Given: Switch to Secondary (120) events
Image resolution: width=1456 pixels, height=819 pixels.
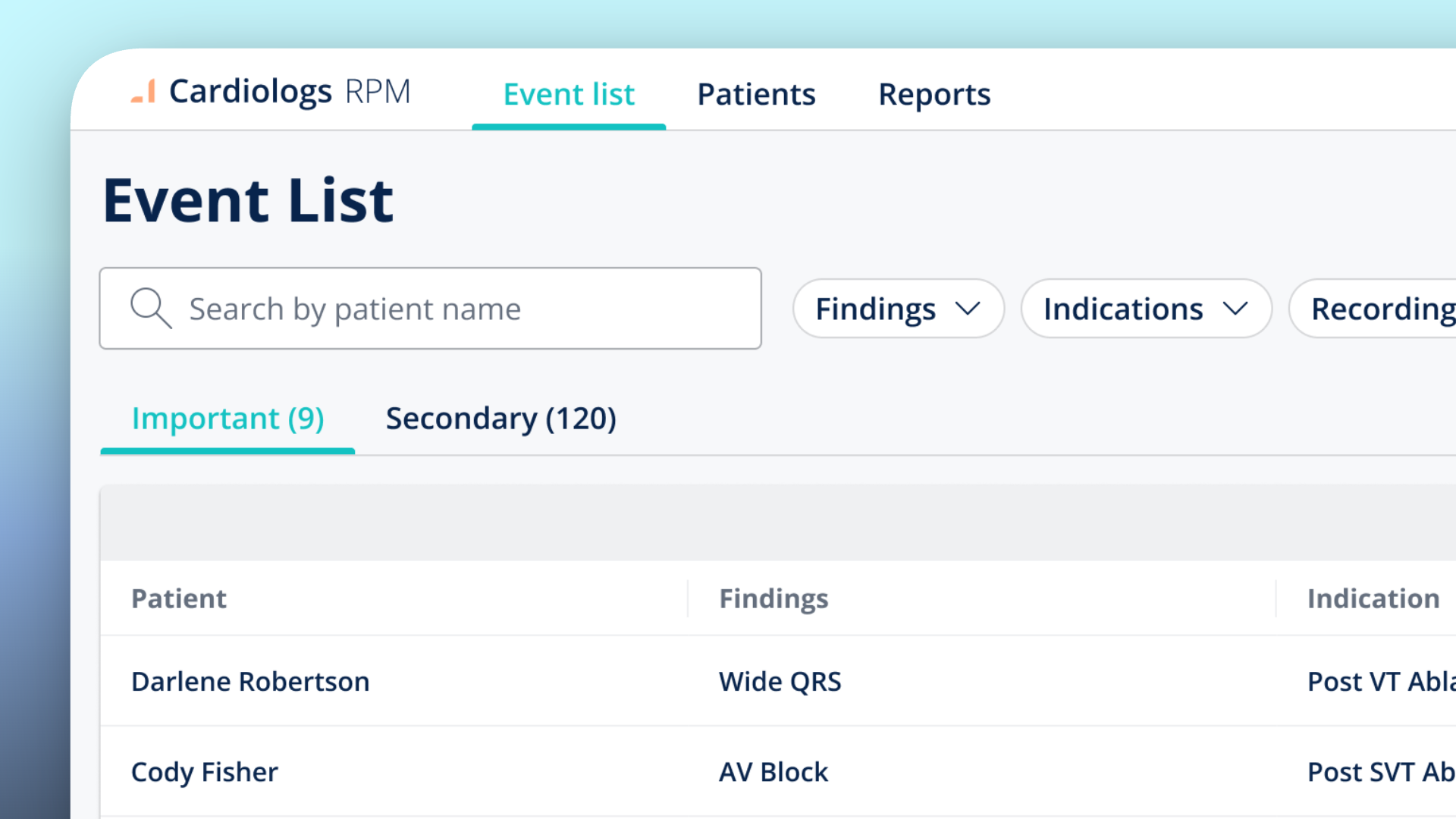Looking at the screenshot, I should pyautogui.click(x=500, y=418).
